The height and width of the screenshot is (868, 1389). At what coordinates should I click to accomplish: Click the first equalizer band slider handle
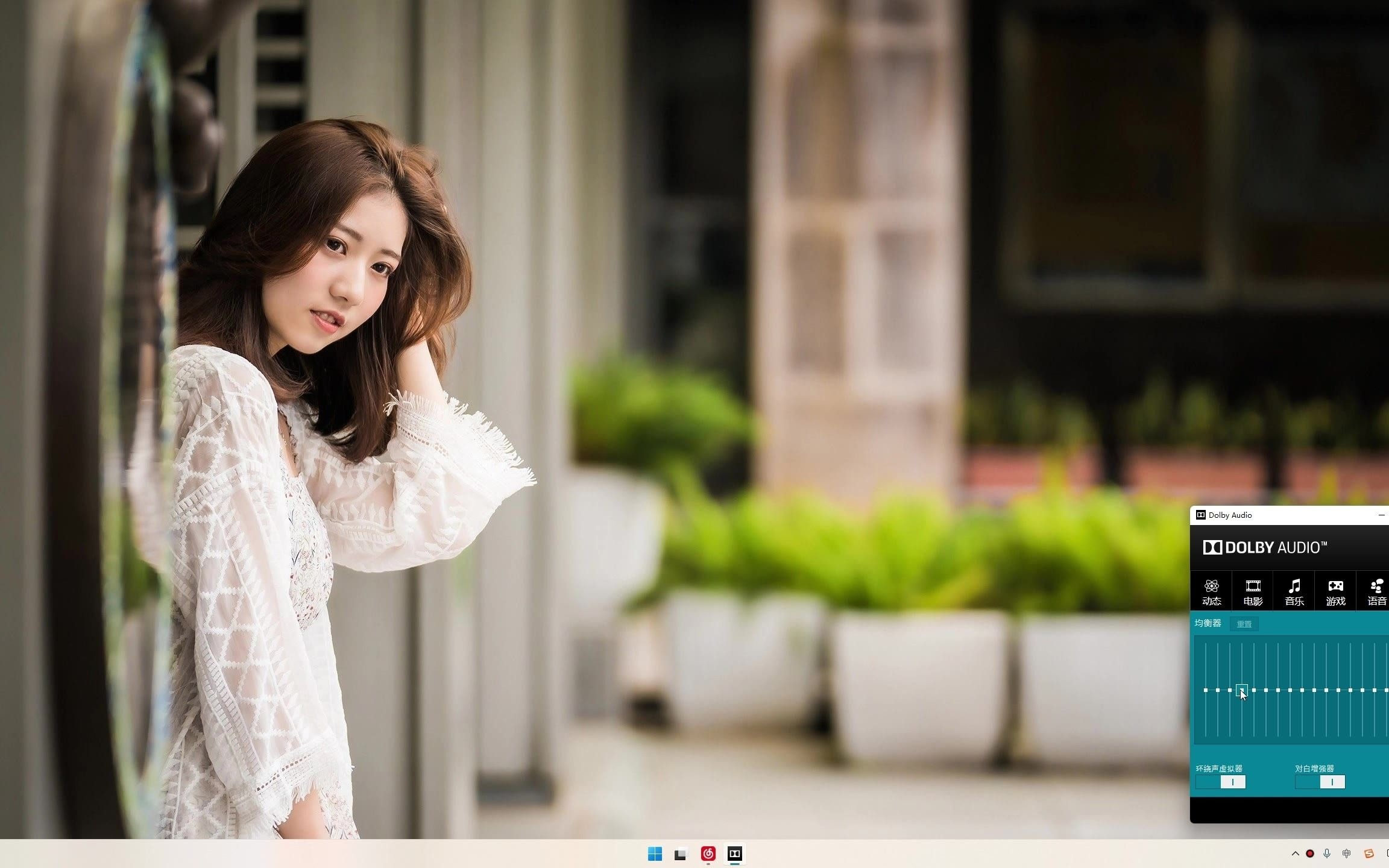click(x=1206, y=690)
